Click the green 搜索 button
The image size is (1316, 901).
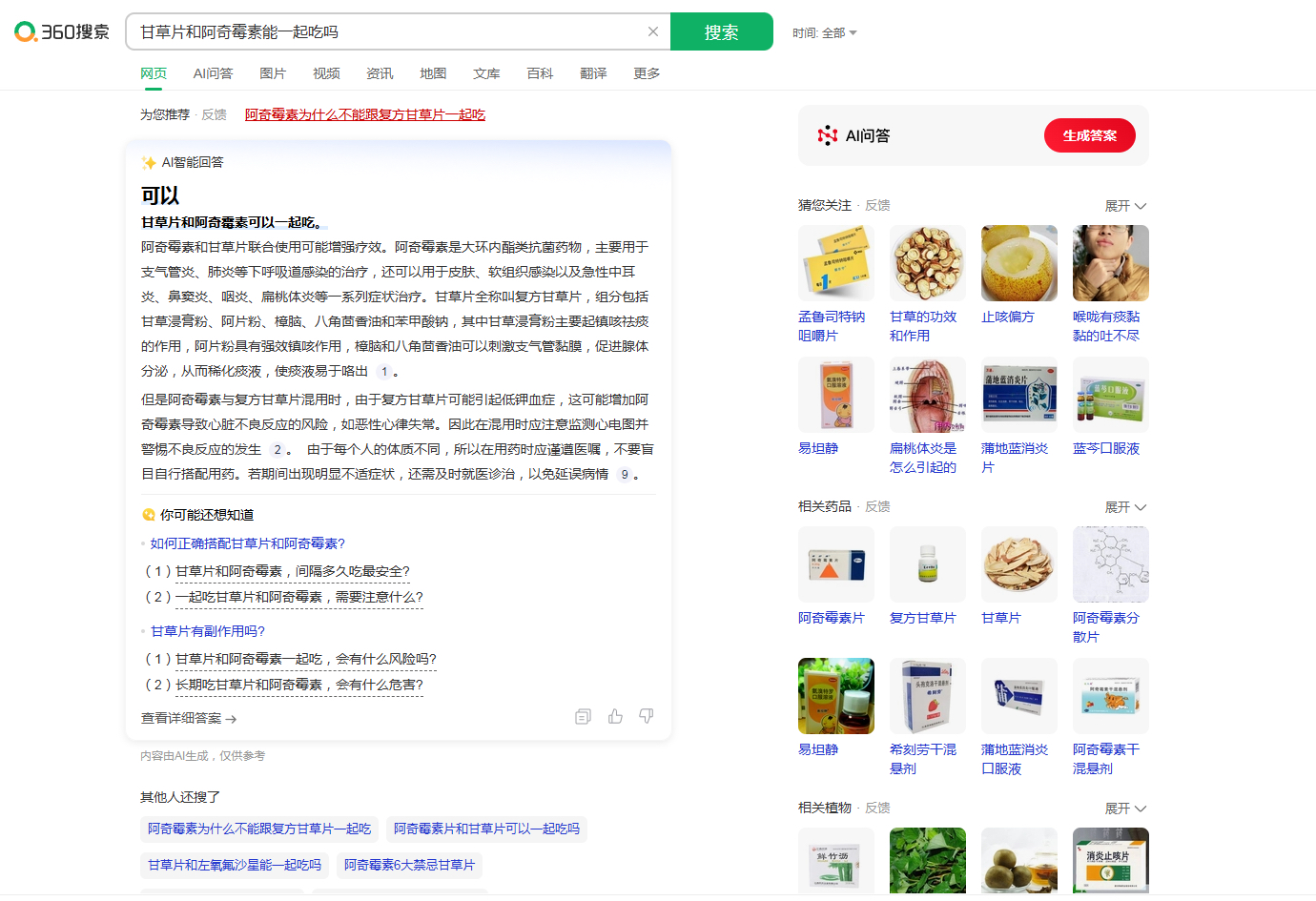tap(722, 31)
